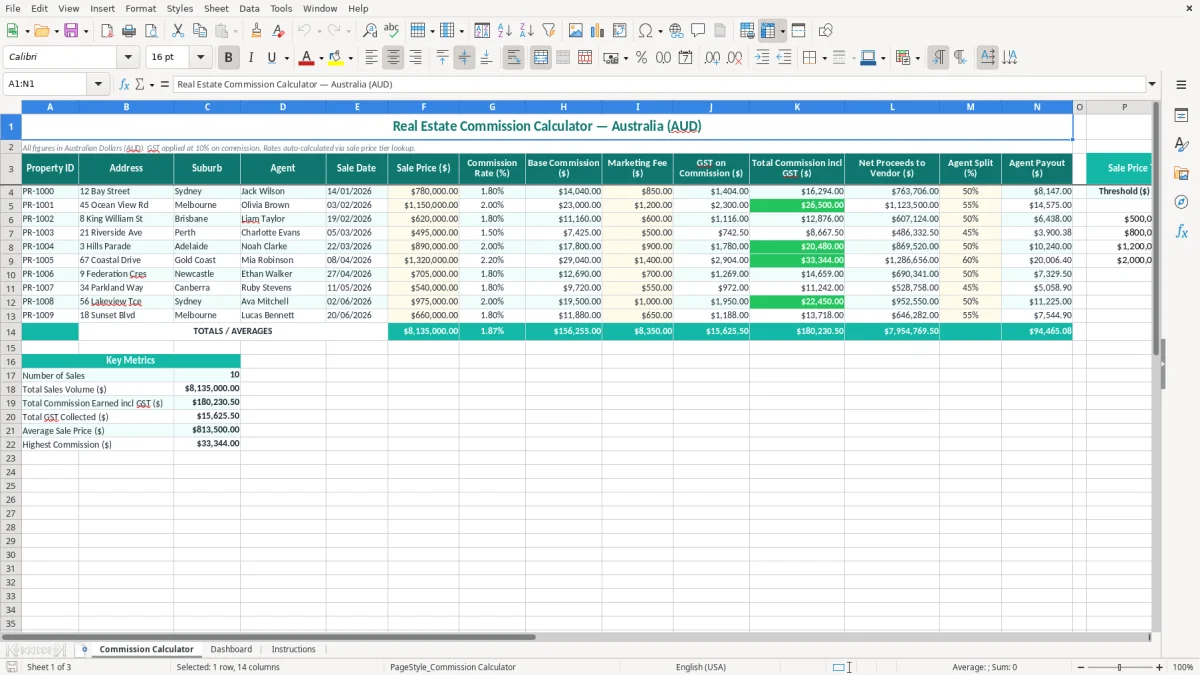Toggle Underline formatting
1200x675 pixels.
coord(271,58)
